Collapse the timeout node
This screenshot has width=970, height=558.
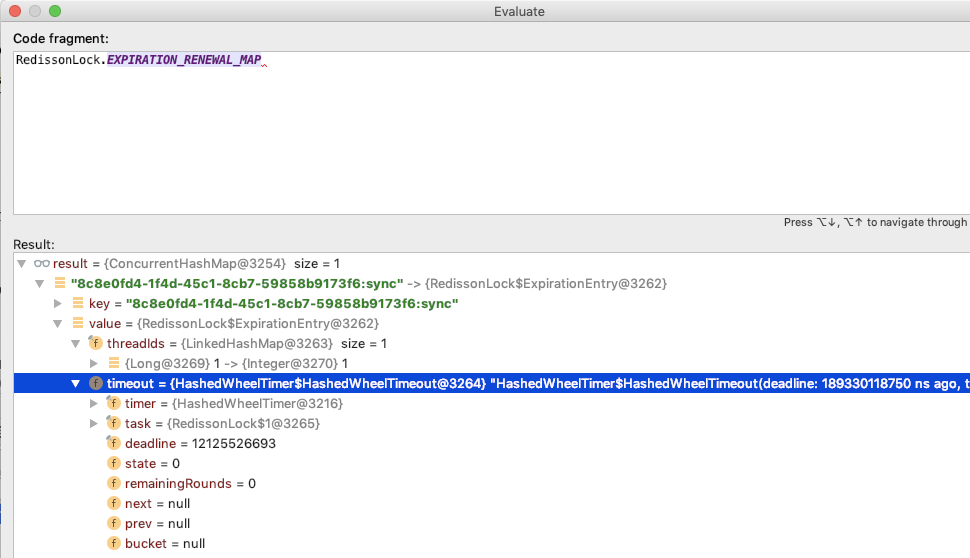point(75,384)
